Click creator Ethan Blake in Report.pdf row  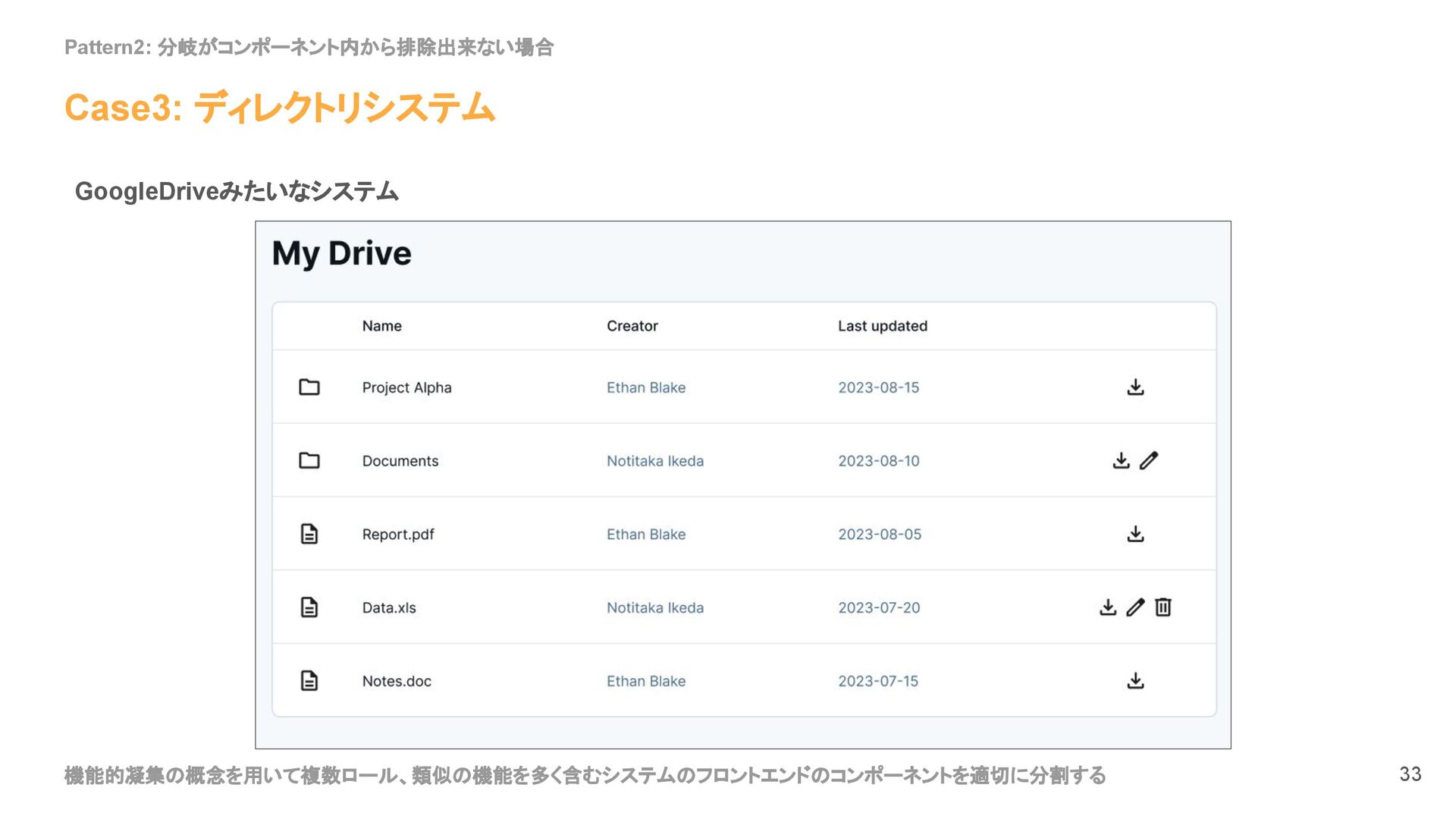click(645, 535)
